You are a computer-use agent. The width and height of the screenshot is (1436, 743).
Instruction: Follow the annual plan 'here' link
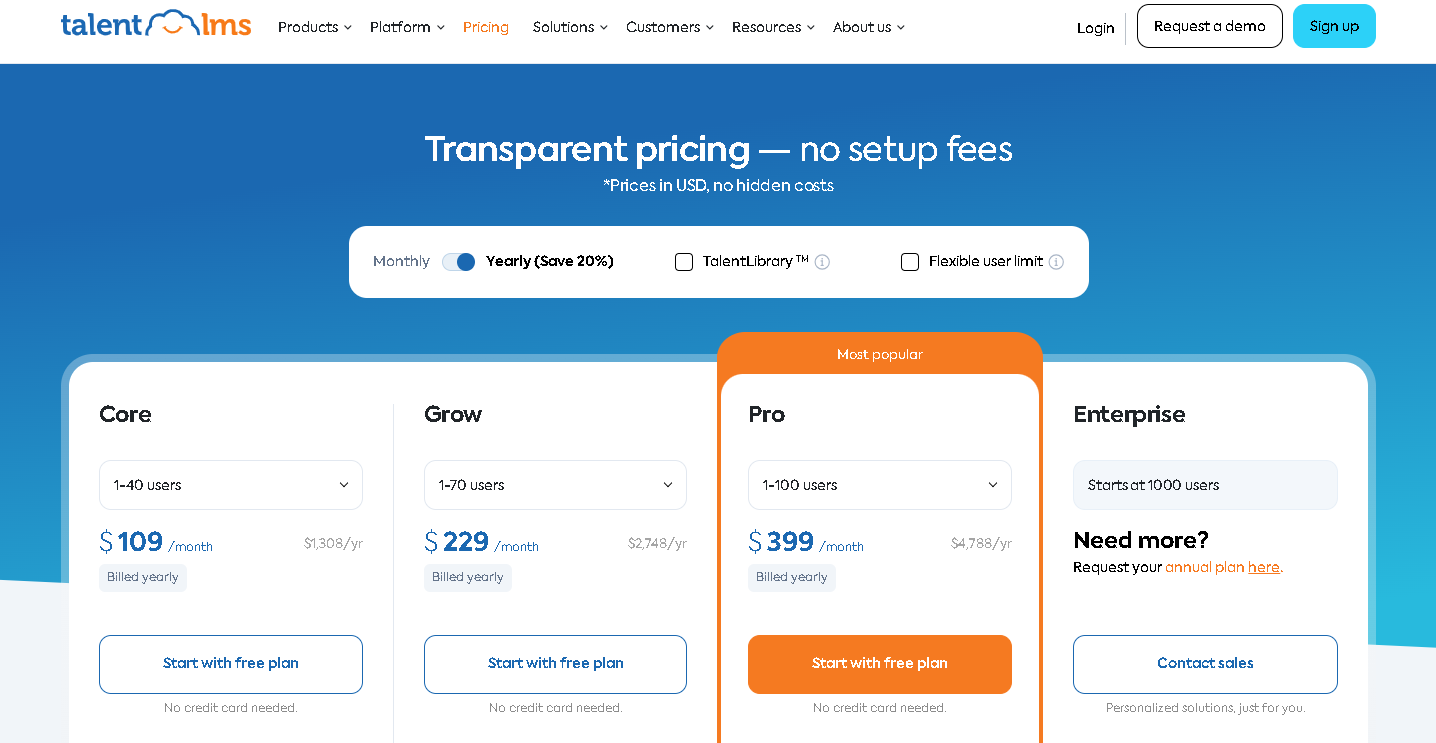1264,567
